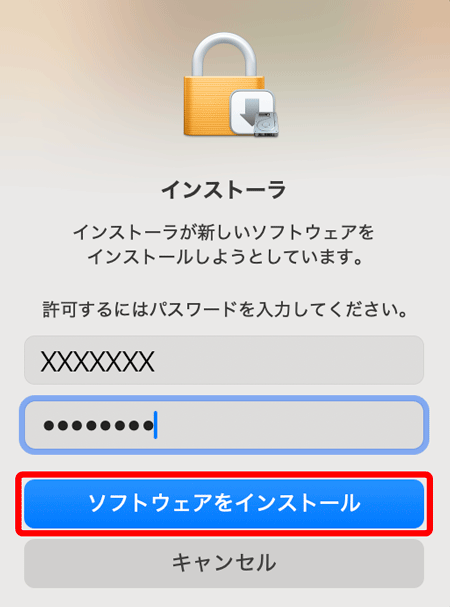Click the first password bullet dot
Image resolution: width=450 pixels, height=607 pixels.
(x=48, y=426)
